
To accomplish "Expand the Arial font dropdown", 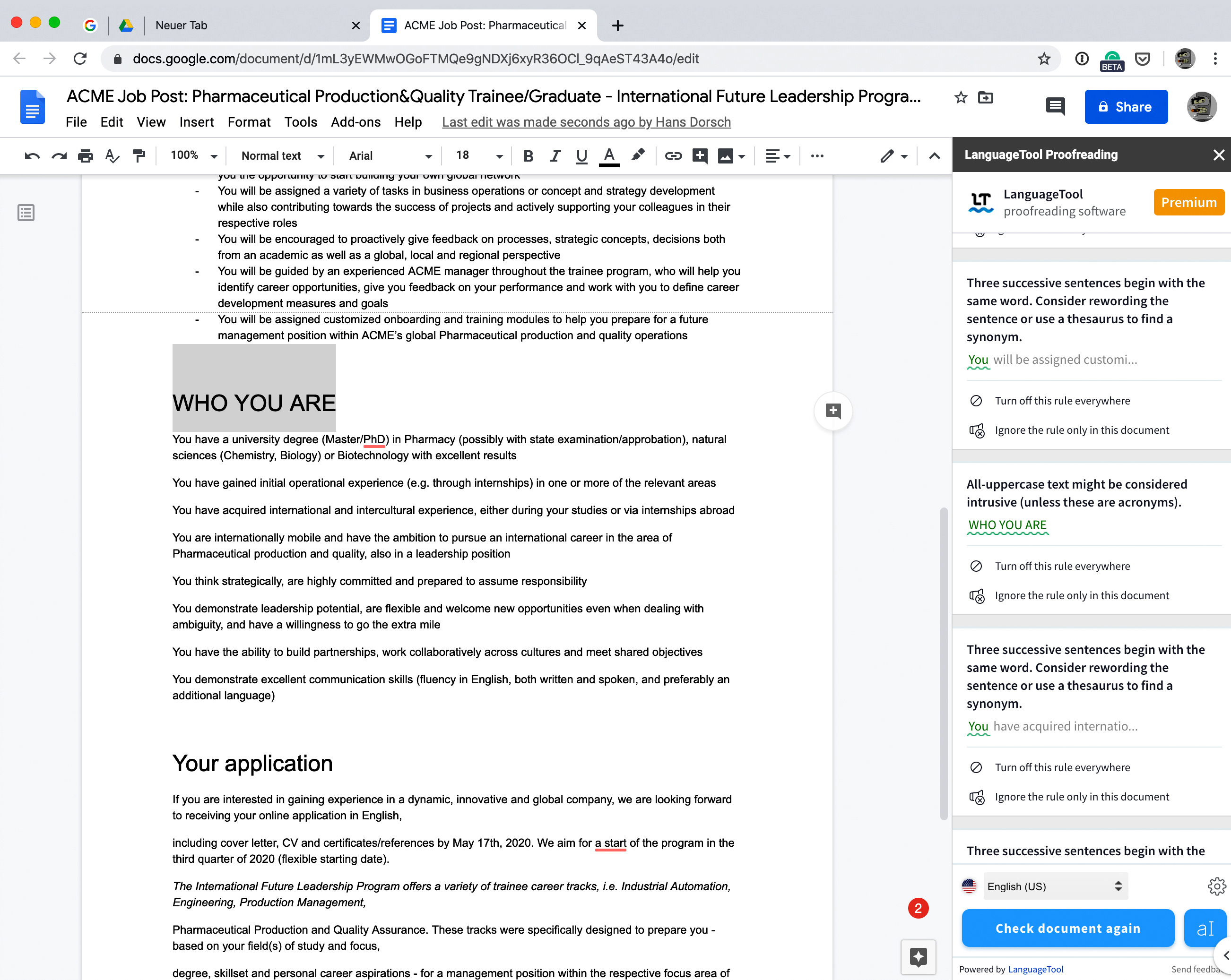I will coord(390,156).
